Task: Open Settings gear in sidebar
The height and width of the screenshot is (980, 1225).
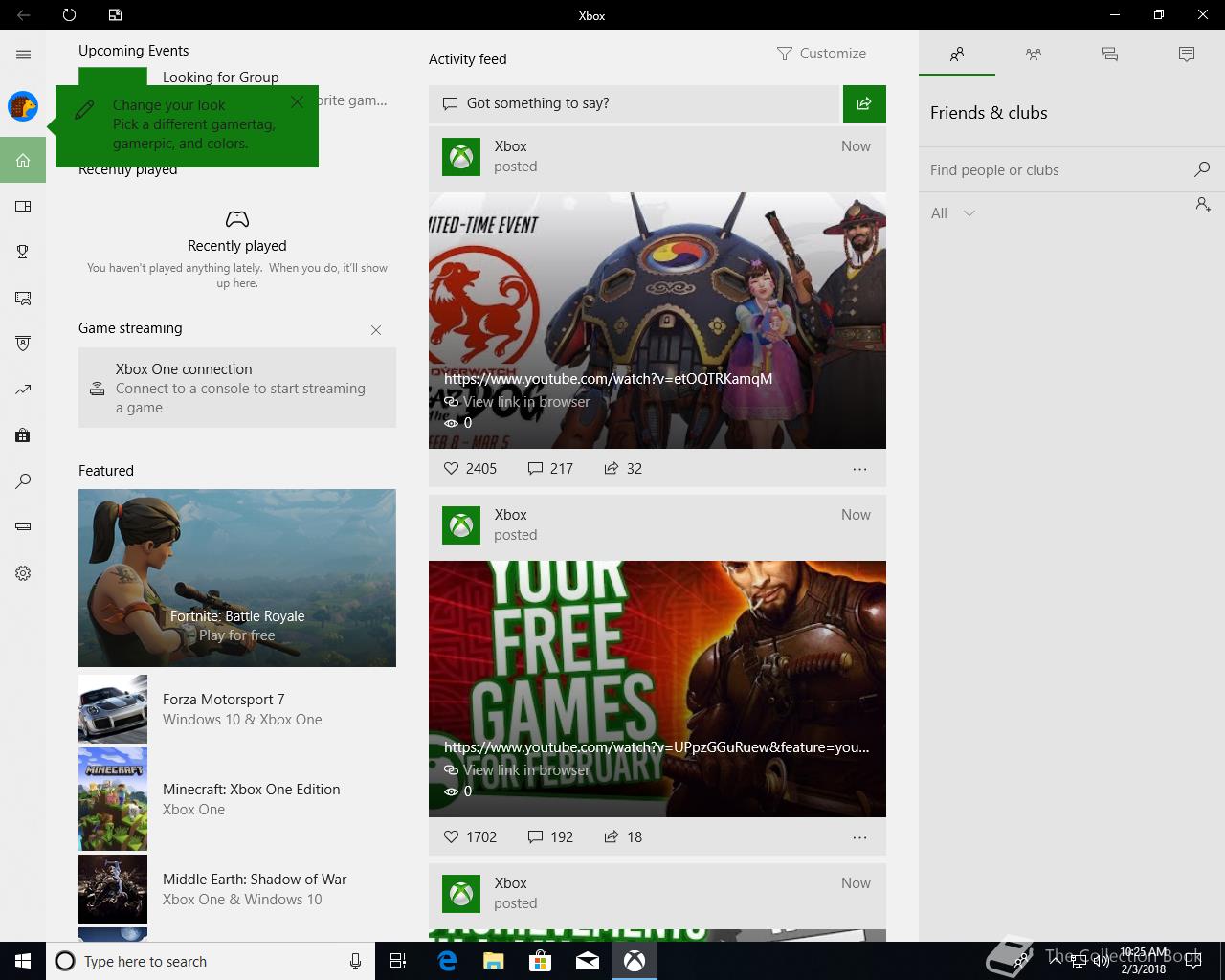Action: (23, 573)
